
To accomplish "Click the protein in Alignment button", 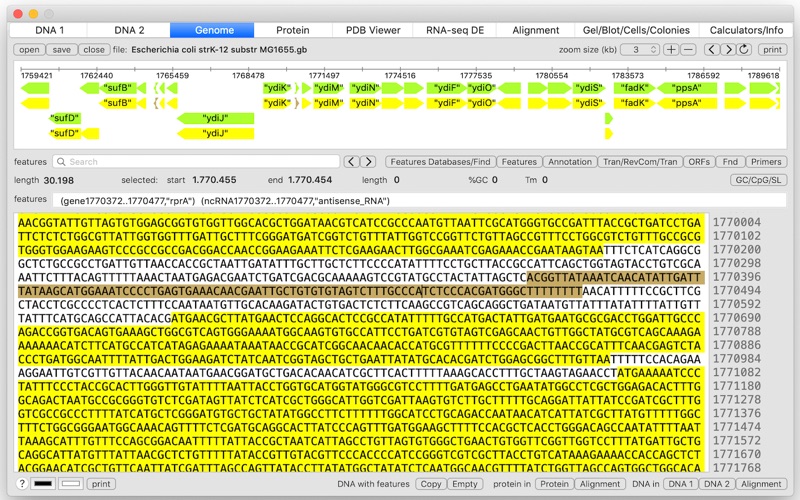I will pyautogui.click(x=600, y=484).
